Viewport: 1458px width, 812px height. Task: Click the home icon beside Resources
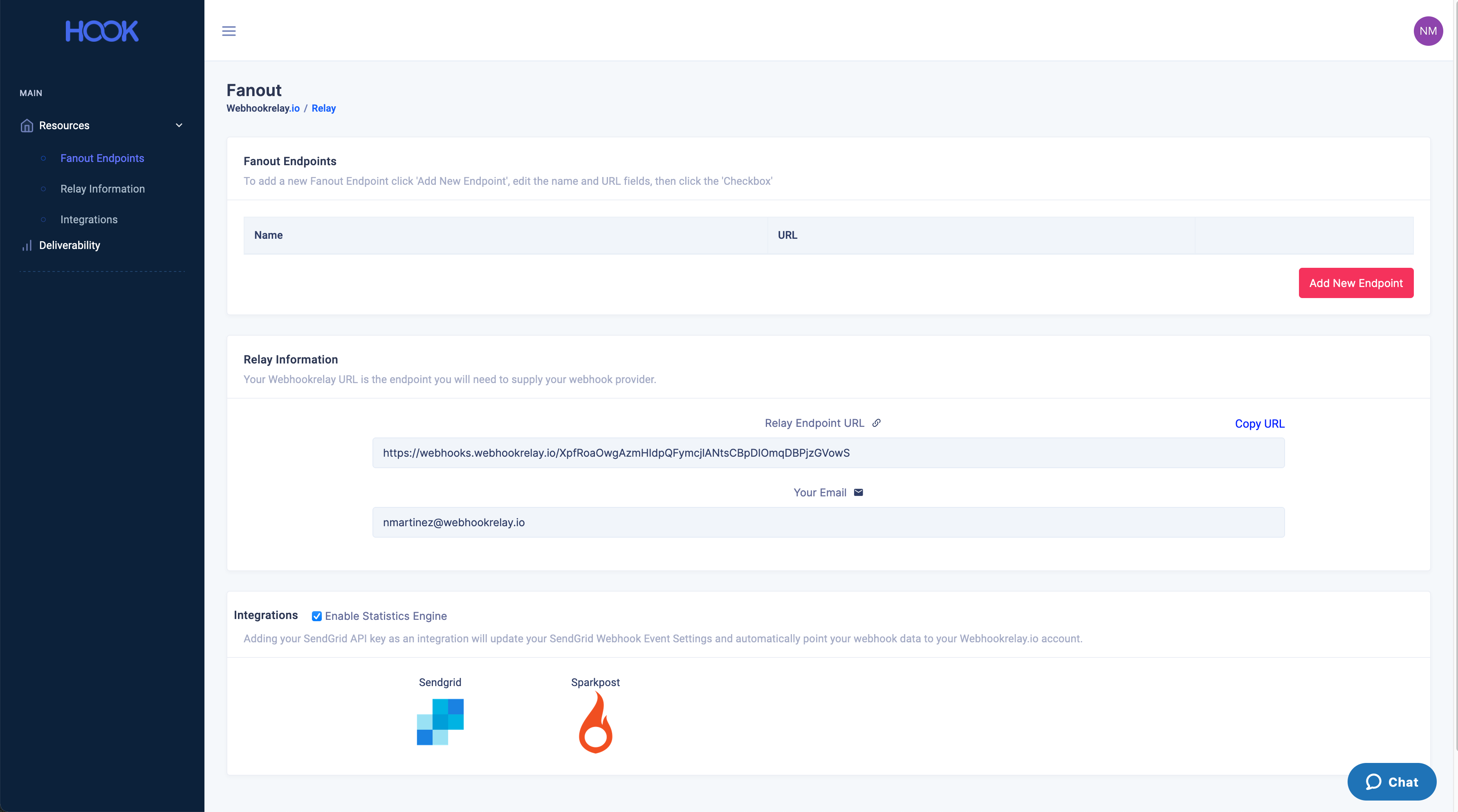27,125
